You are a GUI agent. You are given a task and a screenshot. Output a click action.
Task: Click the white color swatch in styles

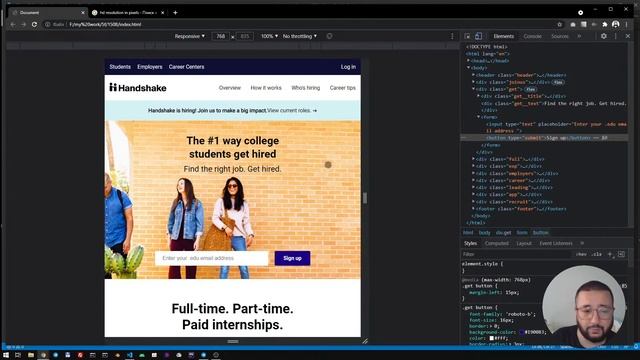click(x=492, y=338)
